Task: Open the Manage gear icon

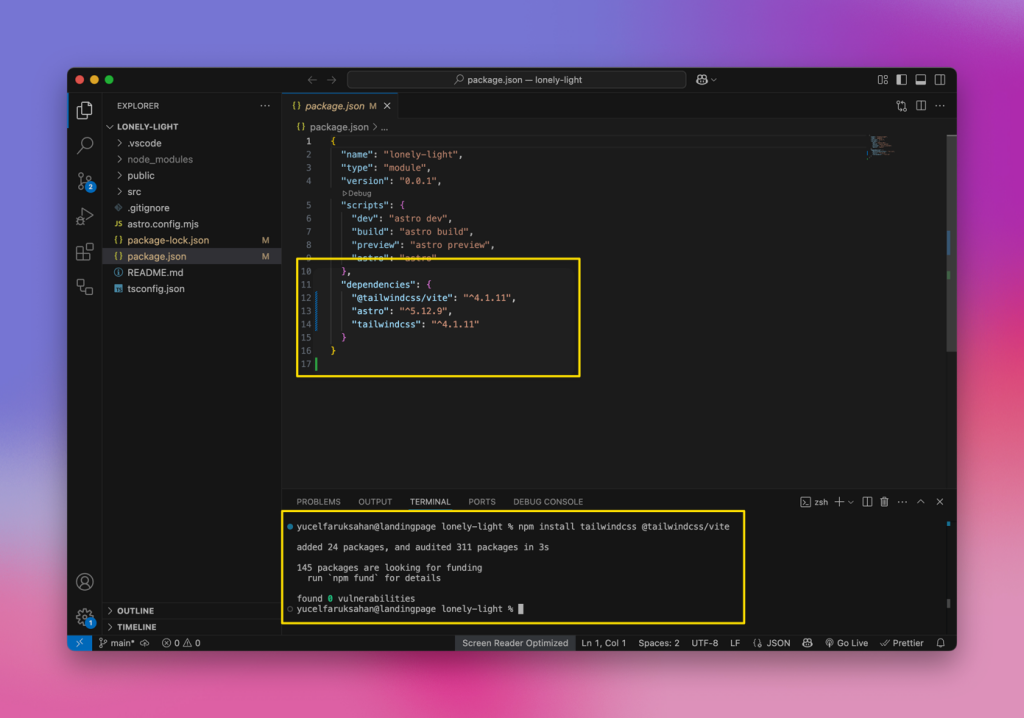Action: pyautogui.click(x=85, y=617)
